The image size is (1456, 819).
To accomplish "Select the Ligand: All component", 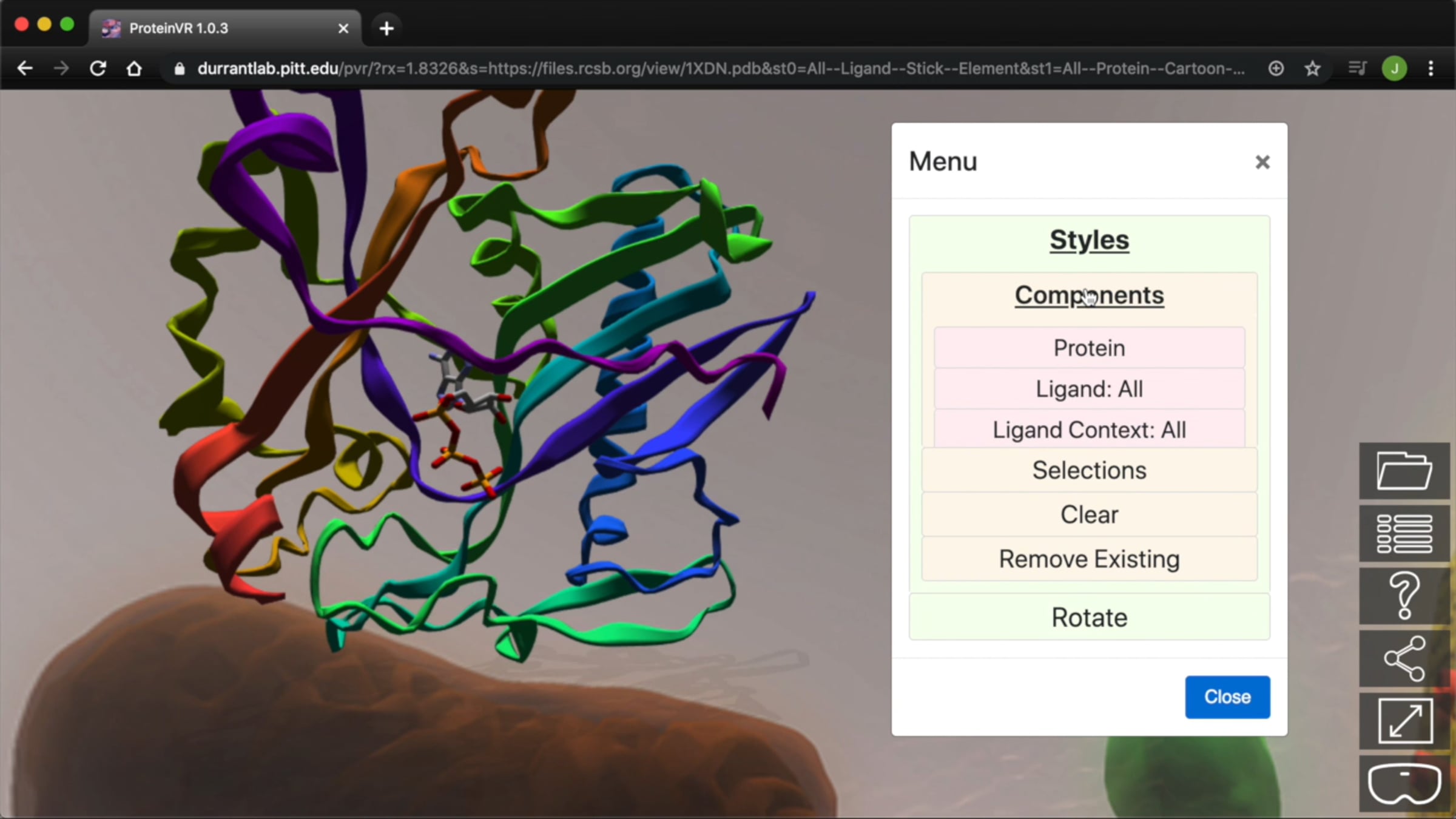I will 1090,389.
